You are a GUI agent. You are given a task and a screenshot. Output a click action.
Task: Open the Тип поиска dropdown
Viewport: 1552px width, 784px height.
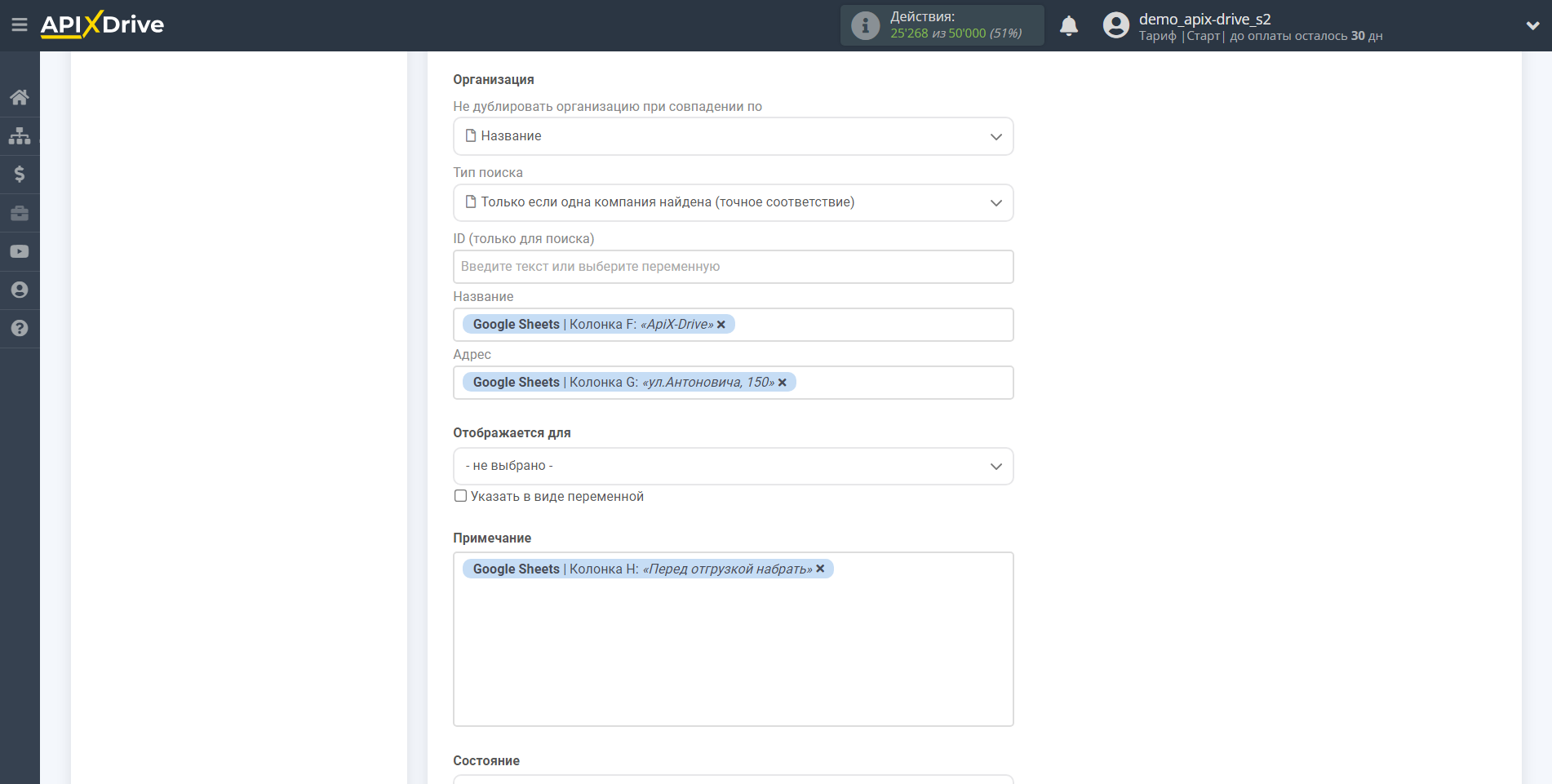point(733,202)
